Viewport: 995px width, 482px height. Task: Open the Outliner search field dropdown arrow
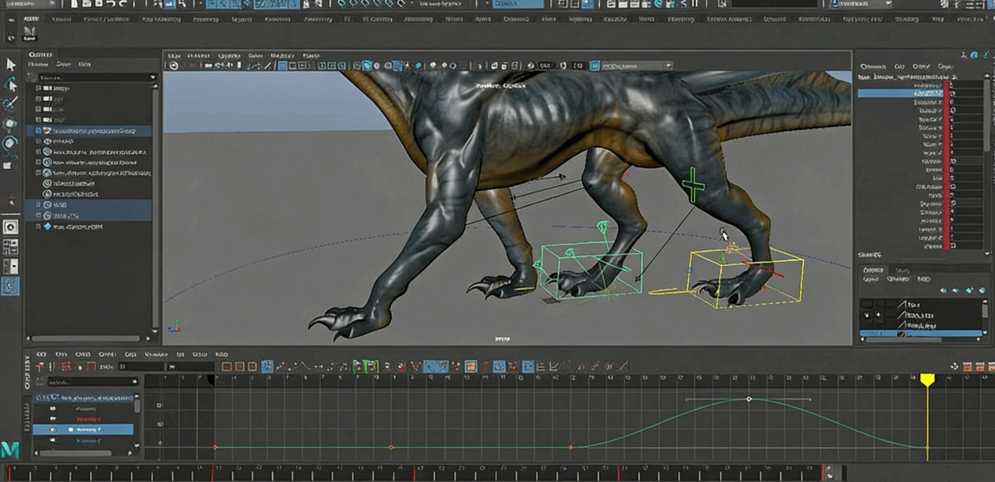pos(152,77)
